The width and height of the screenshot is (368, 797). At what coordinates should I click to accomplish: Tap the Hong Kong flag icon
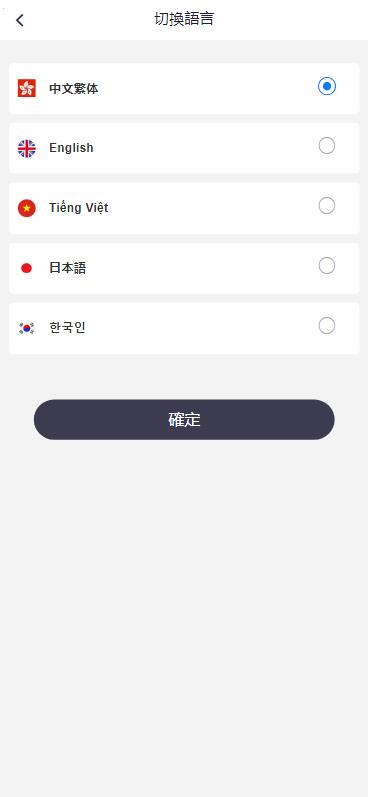pyautogui.click(x=26, y=88)
